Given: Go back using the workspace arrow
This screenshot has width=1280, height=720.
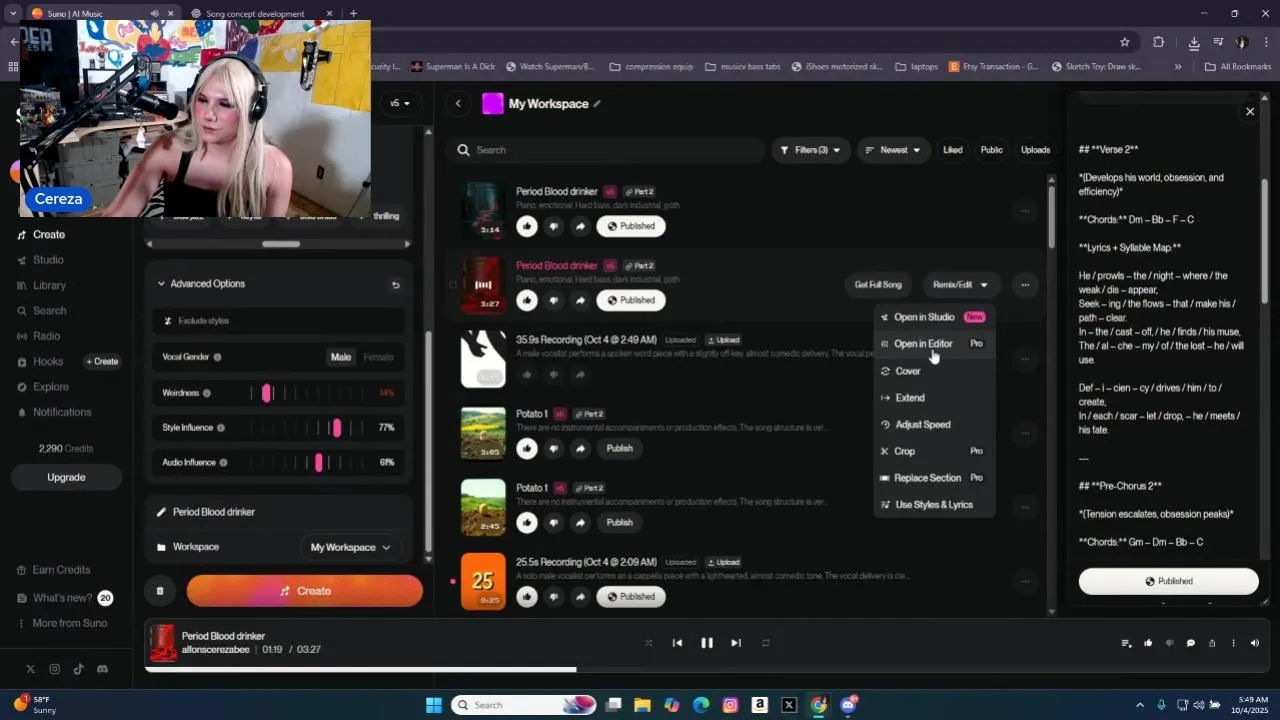Looking at the screenshot, I should coord(458,103).
